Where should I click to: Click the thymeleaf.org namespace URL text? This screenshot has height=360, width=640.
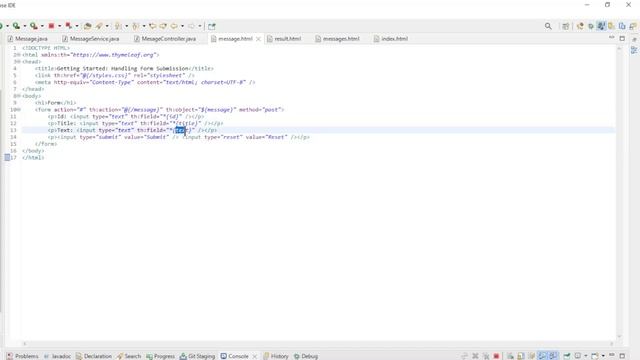(x=114, y=55)
